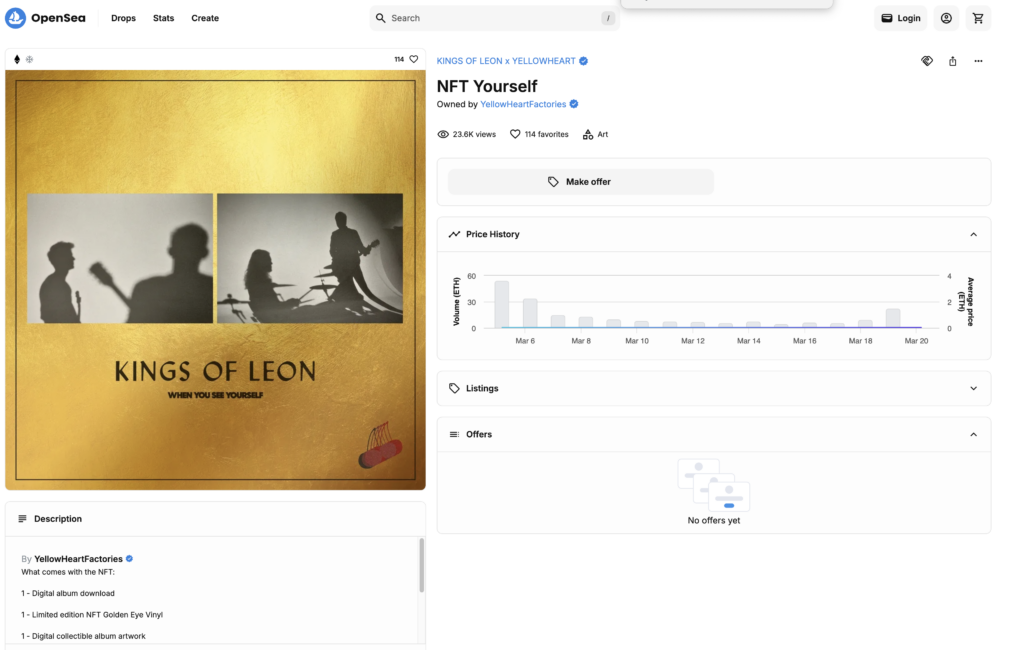
Task: Click the NFT Yourself title
Action: [487, 86]
